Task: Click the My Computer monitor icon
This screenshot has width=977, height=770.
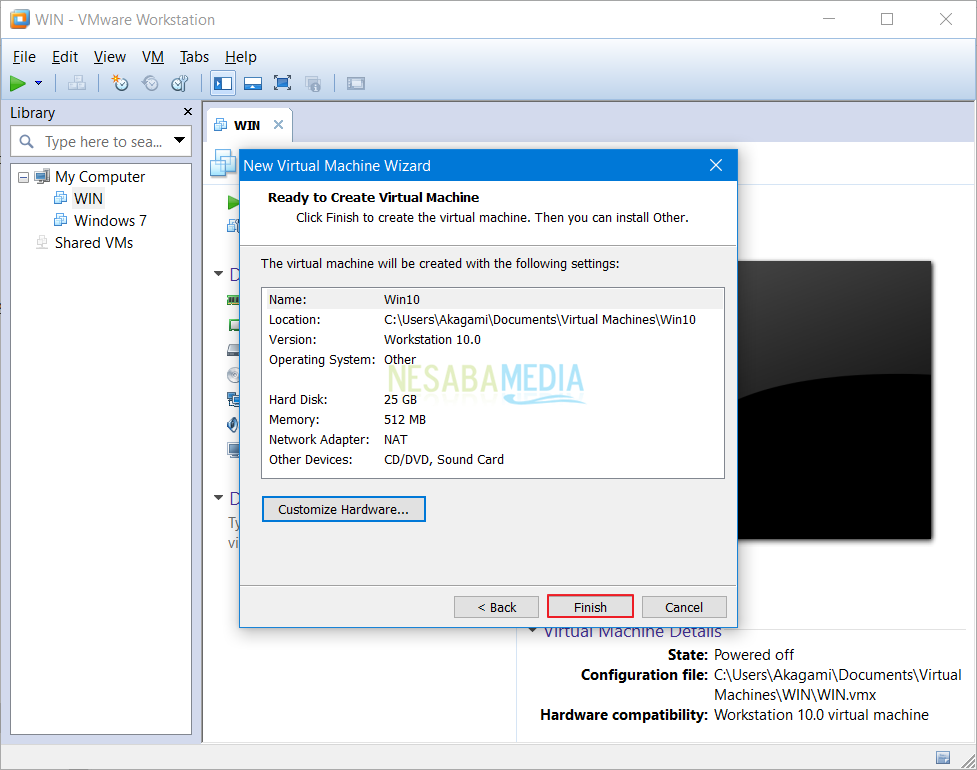Action: (42, 176)
